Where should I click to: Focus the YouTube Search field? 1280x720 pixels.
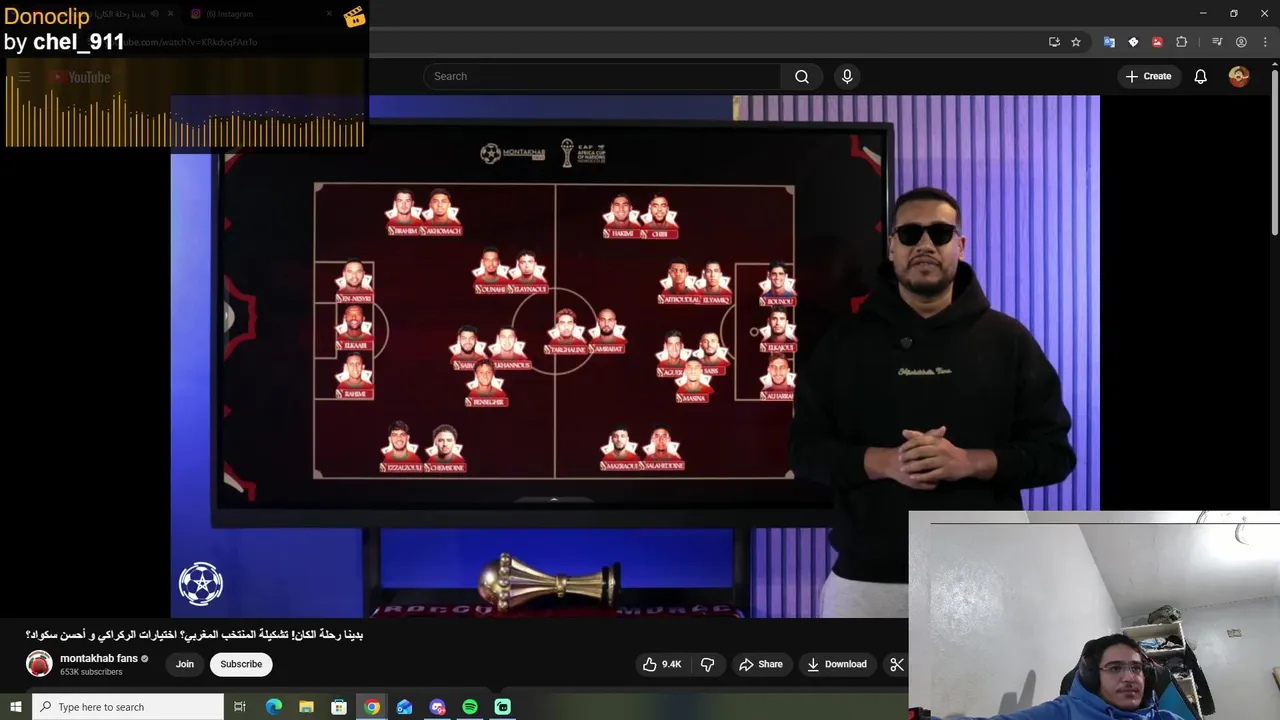602,76
